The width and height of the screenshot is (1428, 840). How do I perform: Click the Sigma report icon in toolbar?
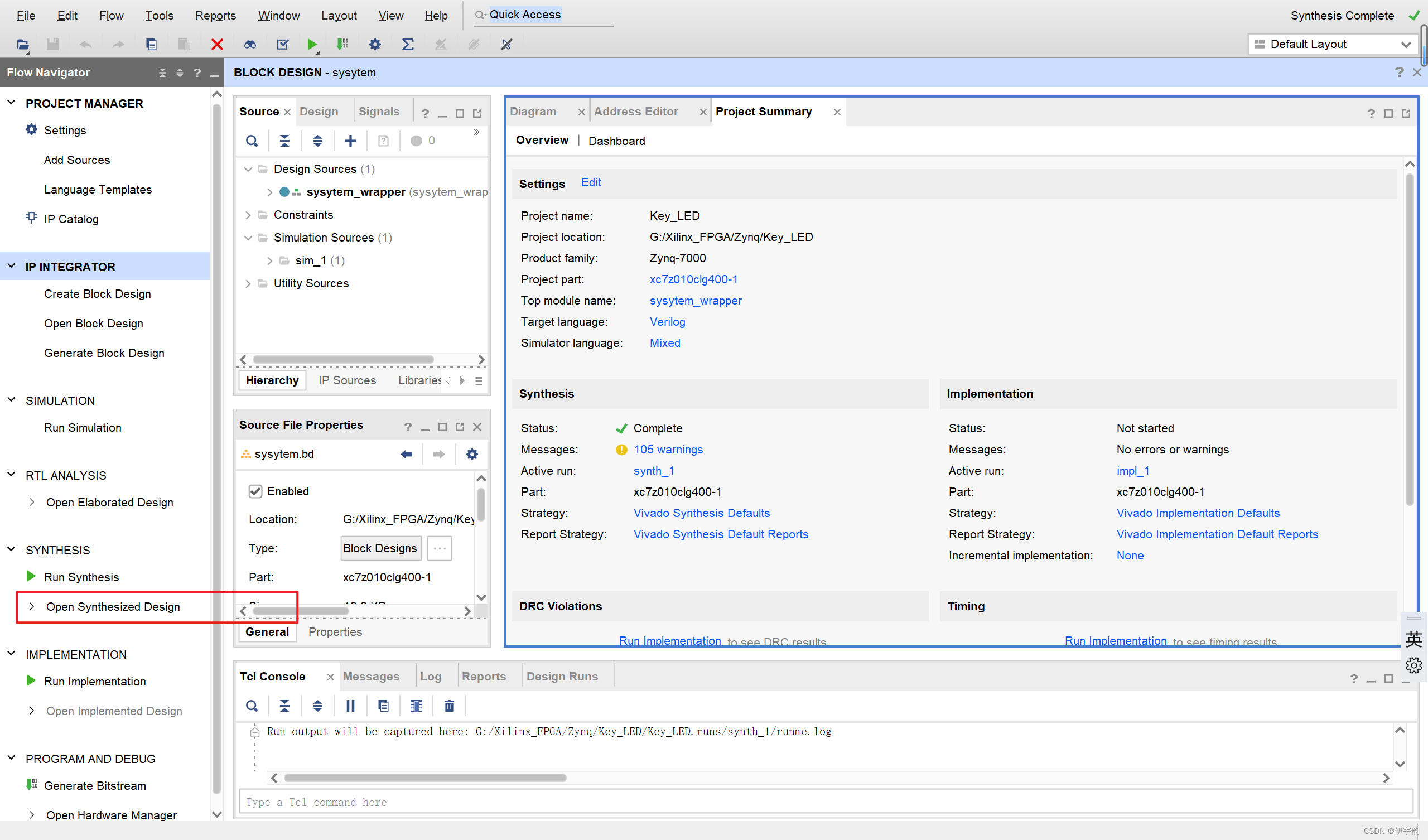[407, 44]
